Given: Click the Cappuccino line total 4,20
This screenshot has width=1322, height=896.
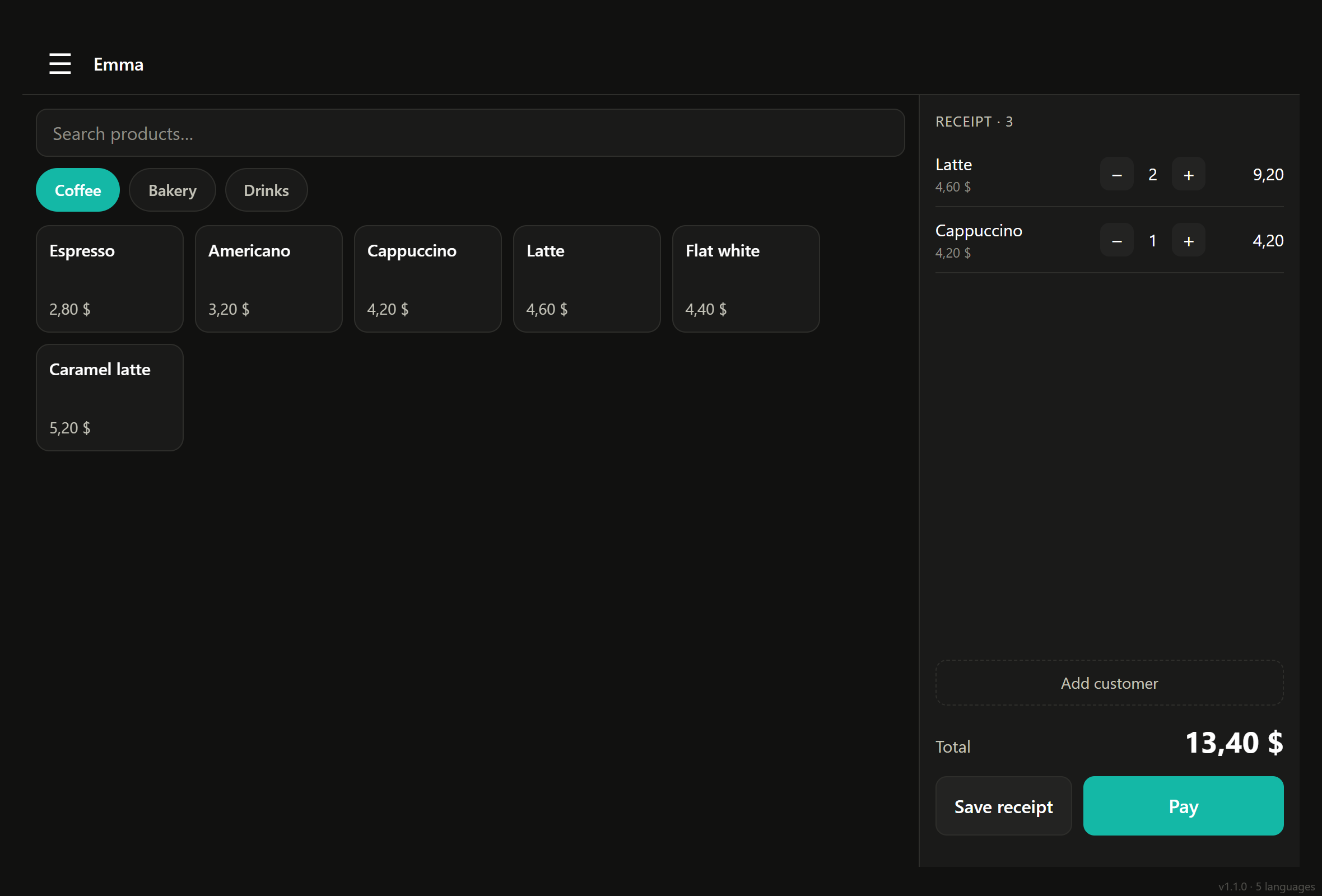Looking at the screenshot, I should [1268, 240].
